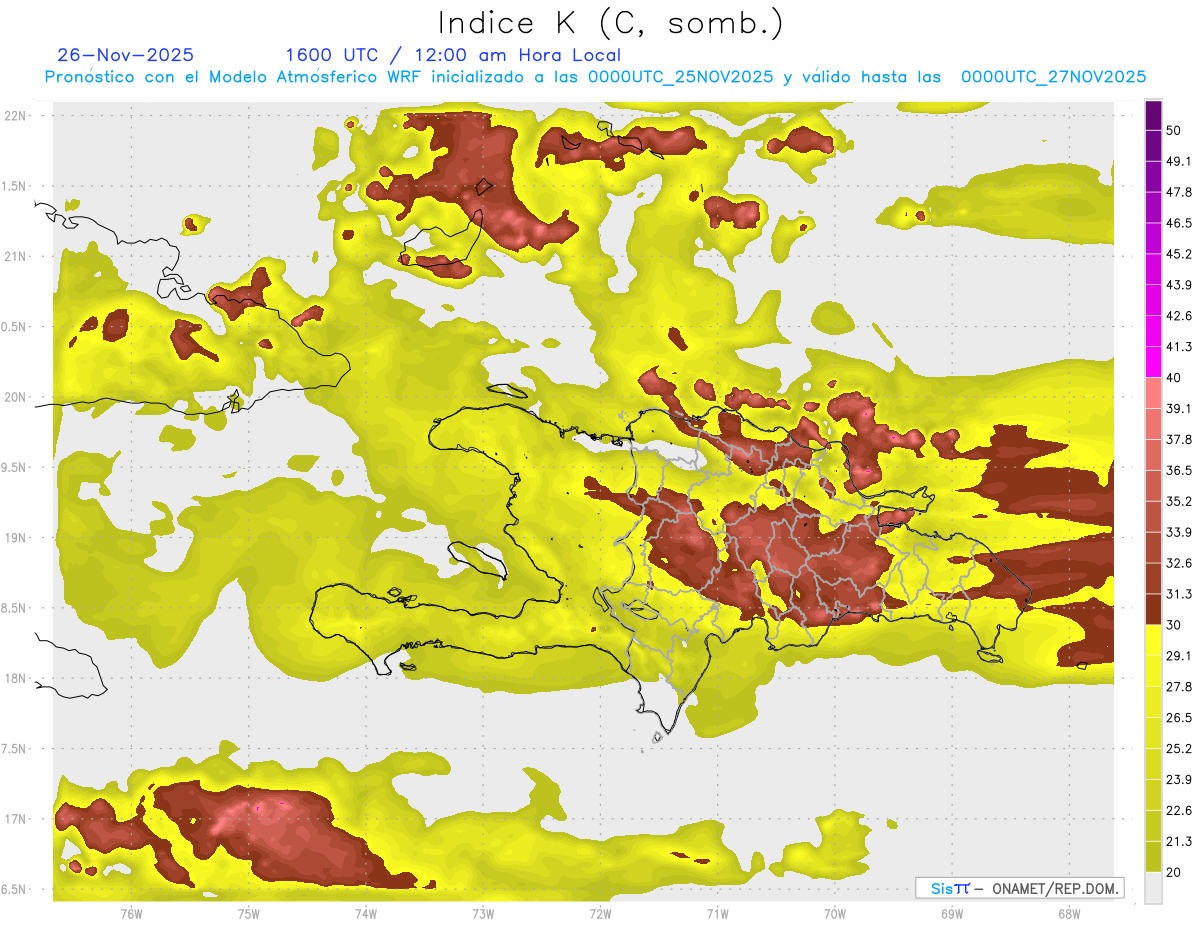The width and height of the screenshot is (1200, 927).
Task: Click the longitude axis label "69W"
Action: tap(952, 913)
